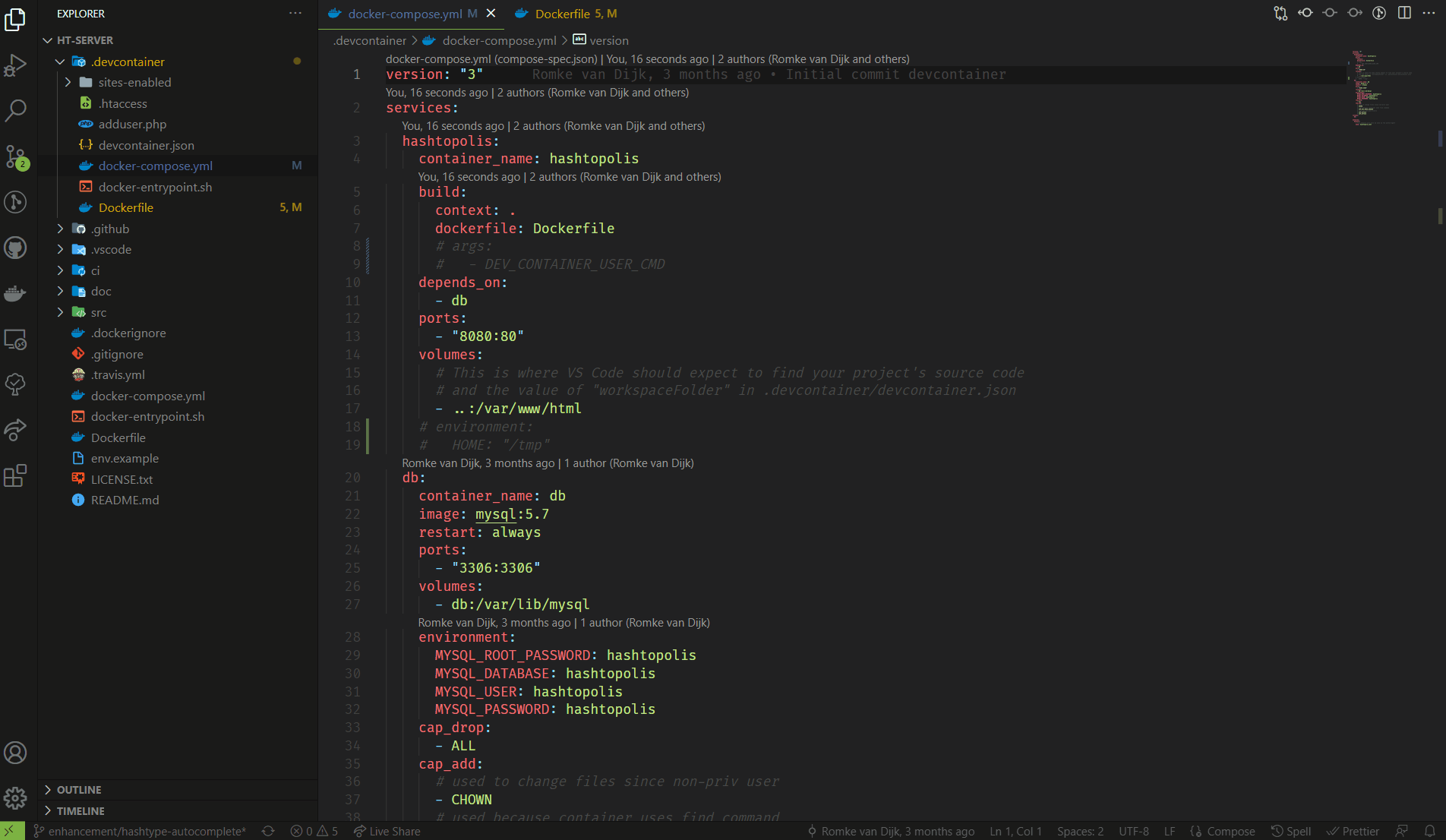Open the Extensions view

click(x=15, y=475)
